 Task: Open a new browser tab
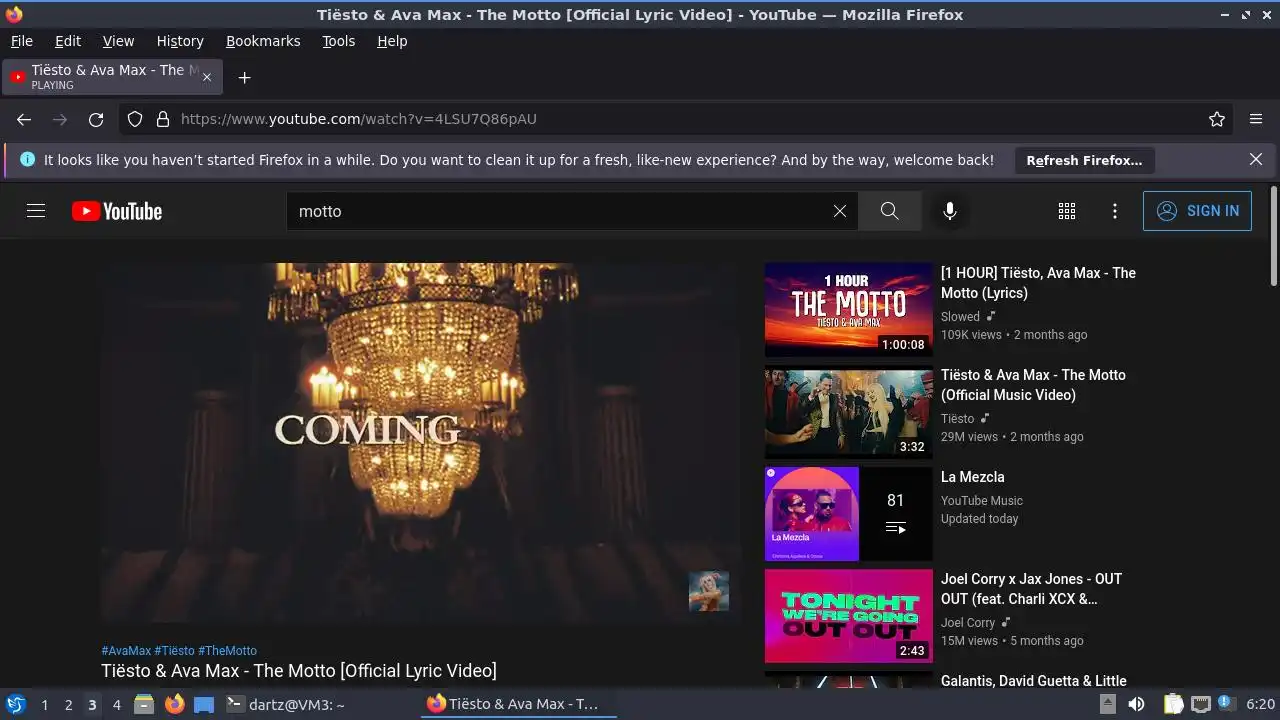[244, 77]
